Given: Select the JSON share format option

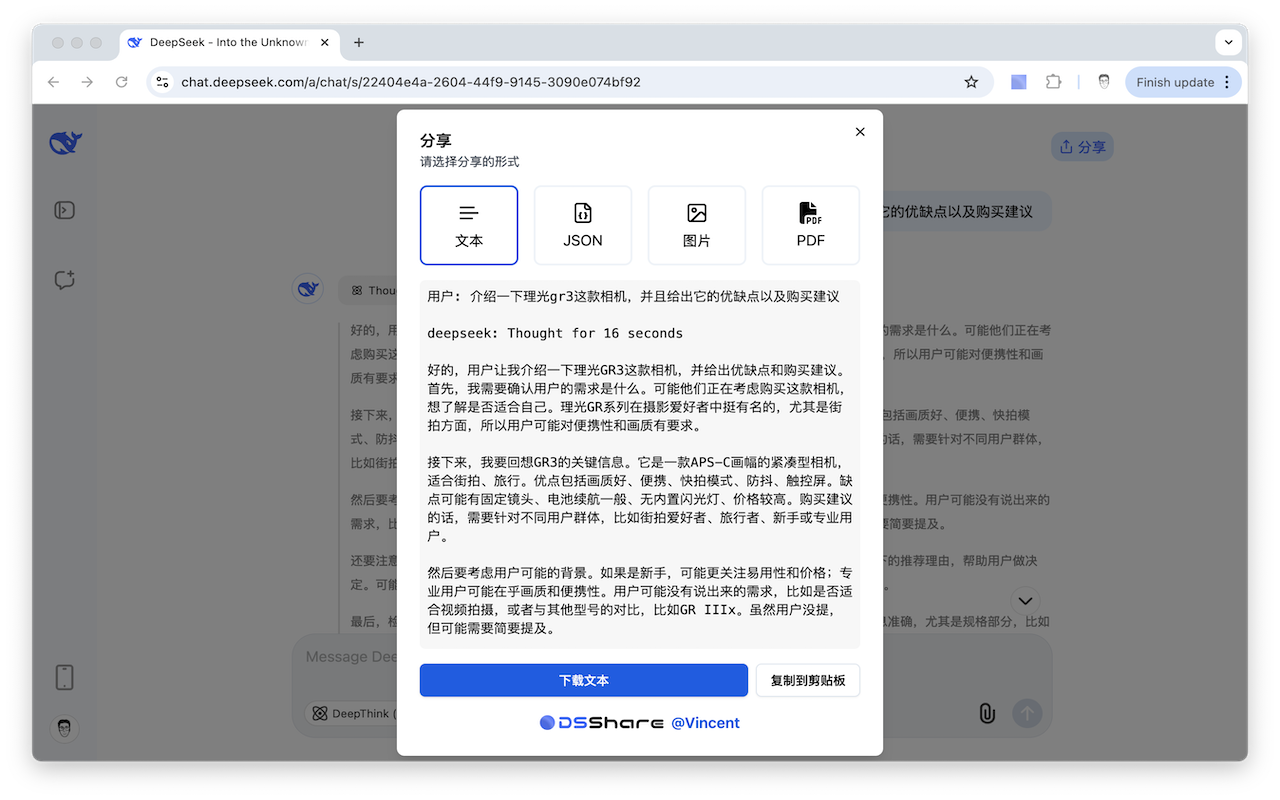Looking at the screenshot, I should pos(583,225).
